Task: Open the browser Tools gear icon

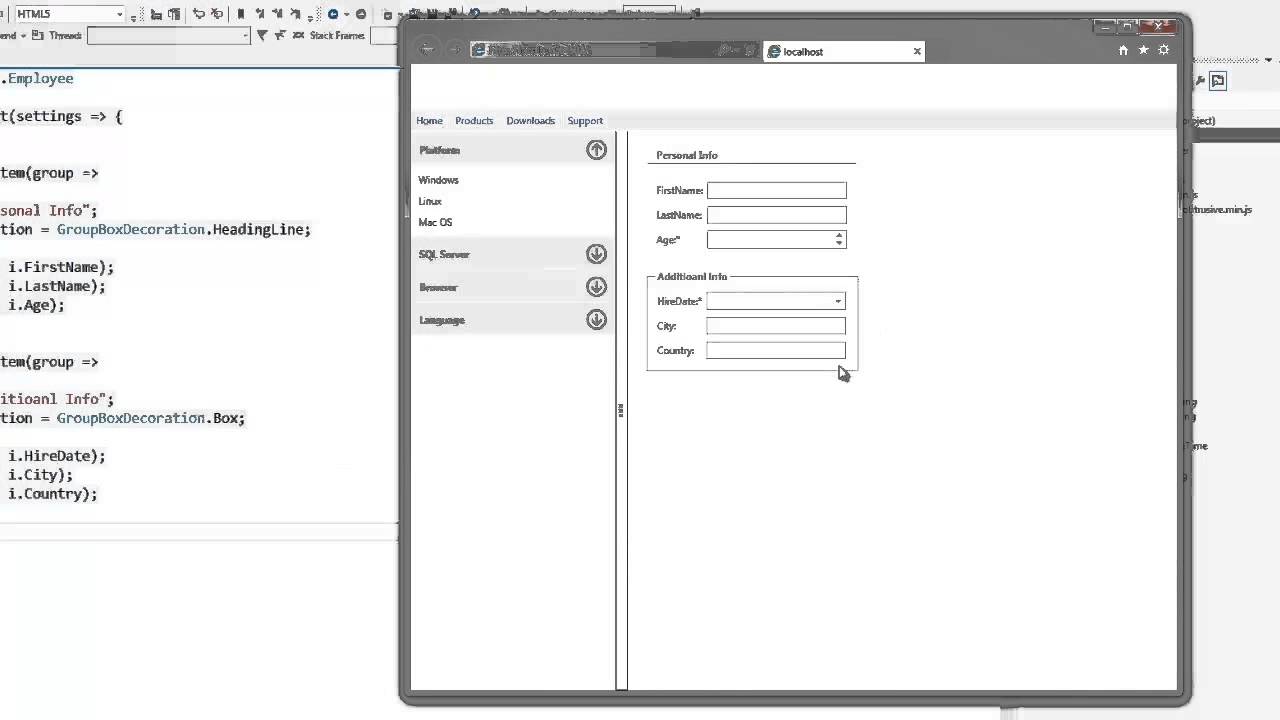Action: [1163, 50]
